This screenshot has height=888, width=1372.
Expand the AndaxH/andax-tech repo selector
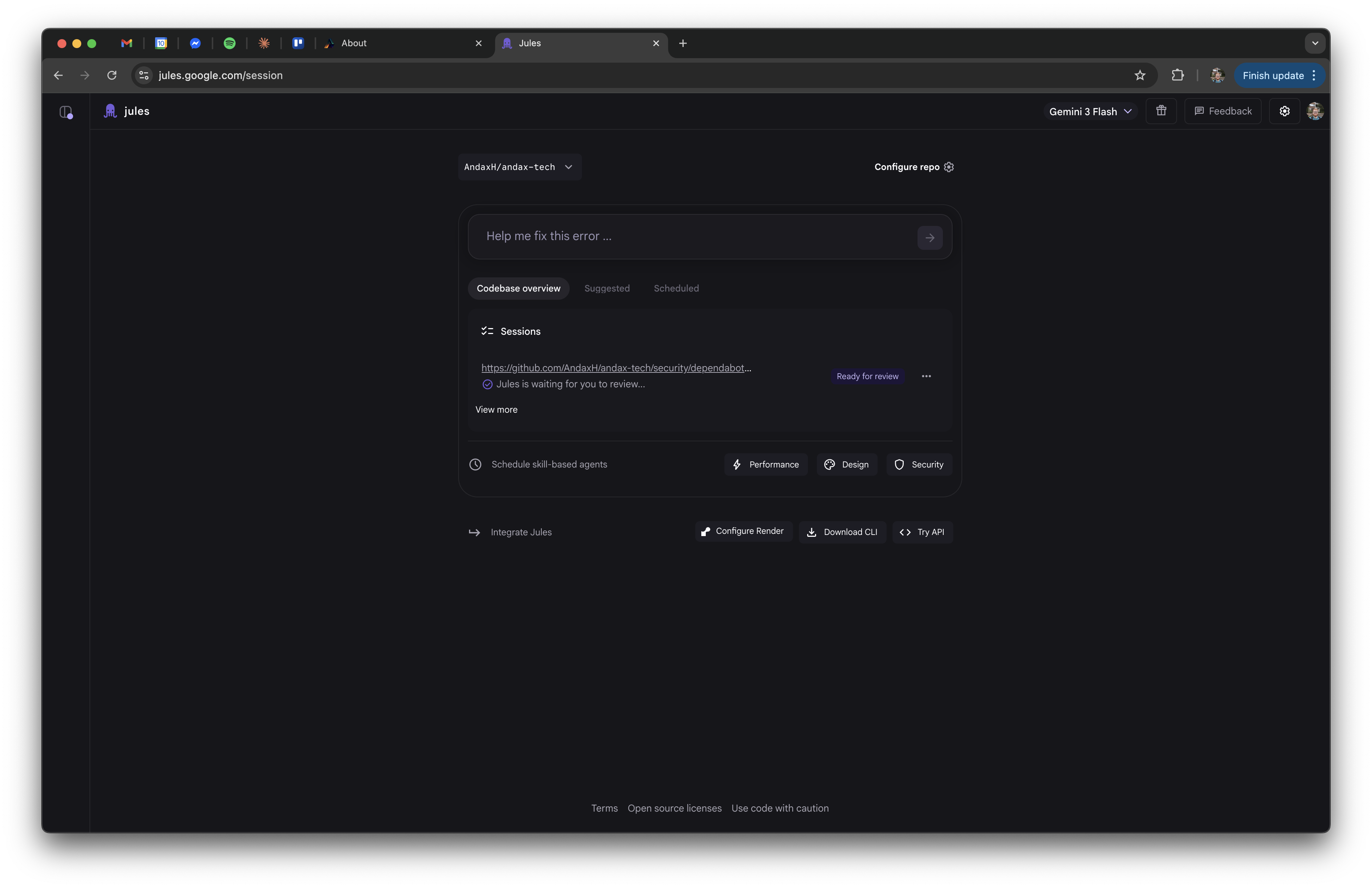(x=519, y=167)
